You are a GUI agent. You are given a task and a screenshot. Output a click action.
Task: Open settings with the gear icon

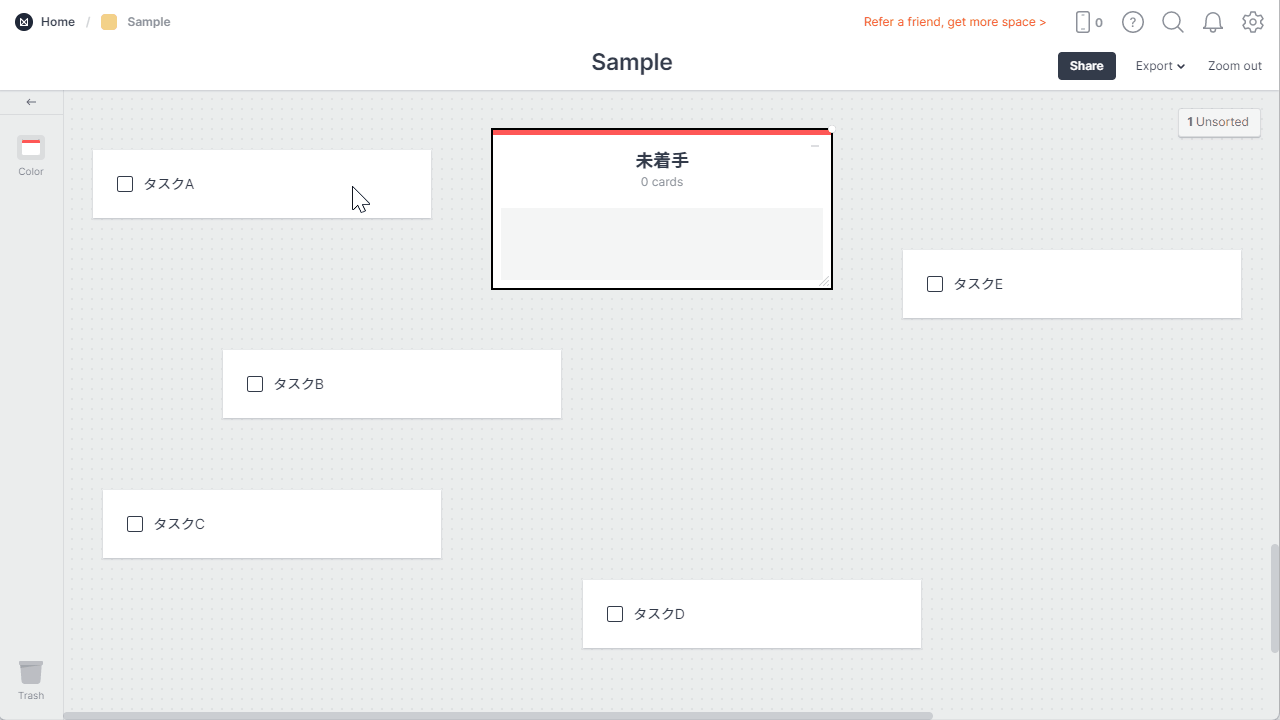point(1253,22)
